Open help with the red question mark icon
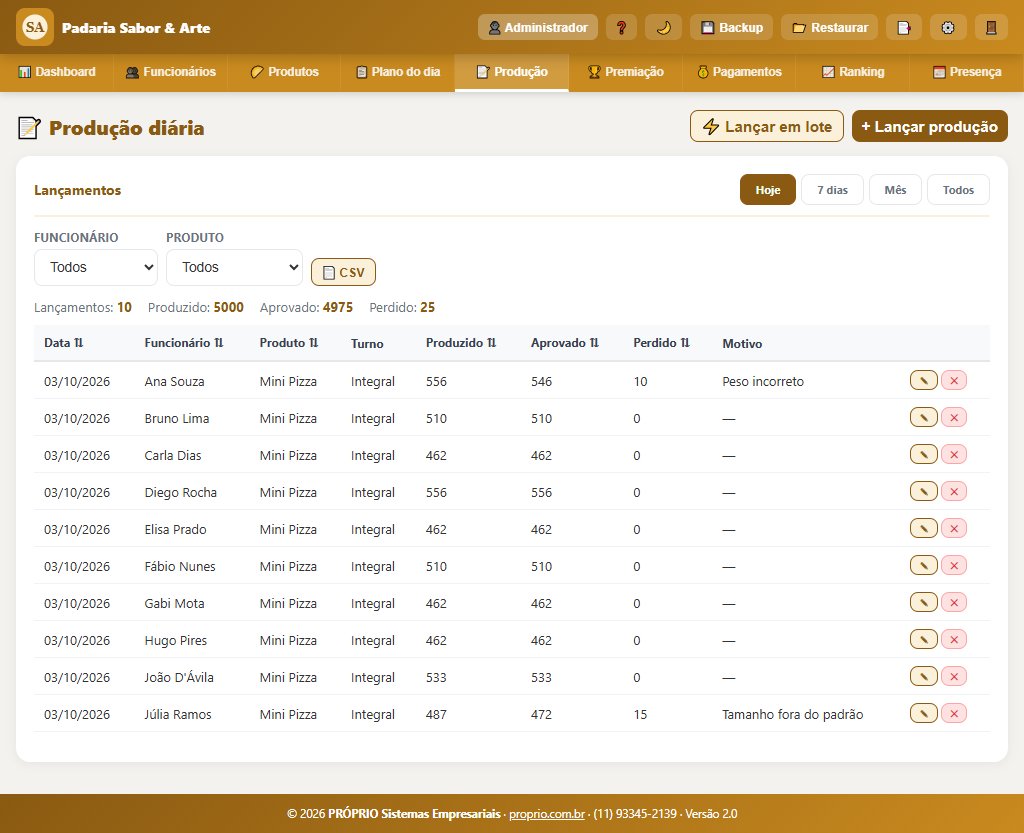 pyautogui.click(x=621, y=27)
